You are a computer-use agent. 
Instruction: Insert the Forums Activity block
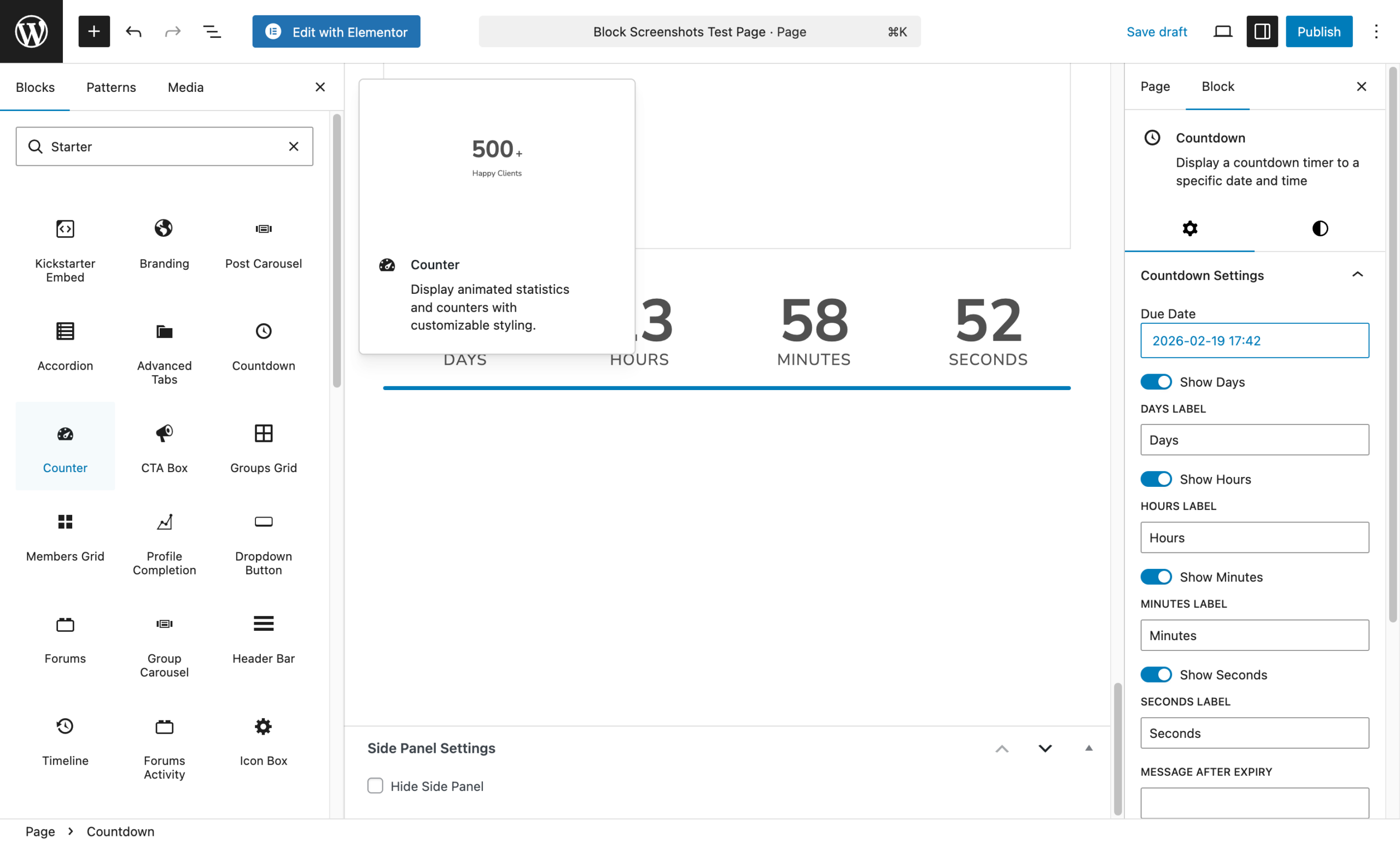164,748
